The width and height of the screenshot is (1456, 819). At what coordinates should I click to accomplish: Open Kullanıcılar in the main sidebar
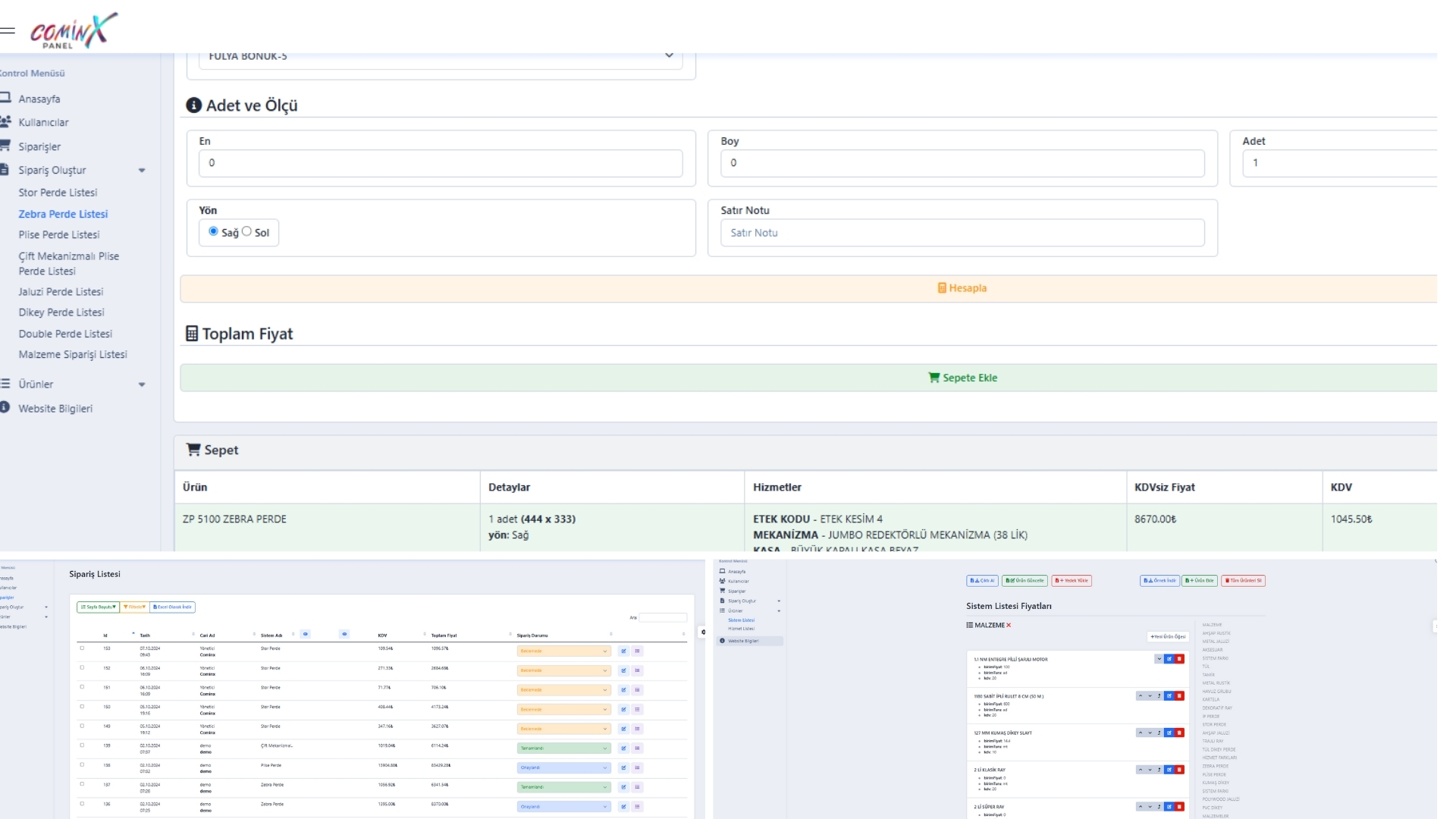pyautogui.click(x=43, y=122)
